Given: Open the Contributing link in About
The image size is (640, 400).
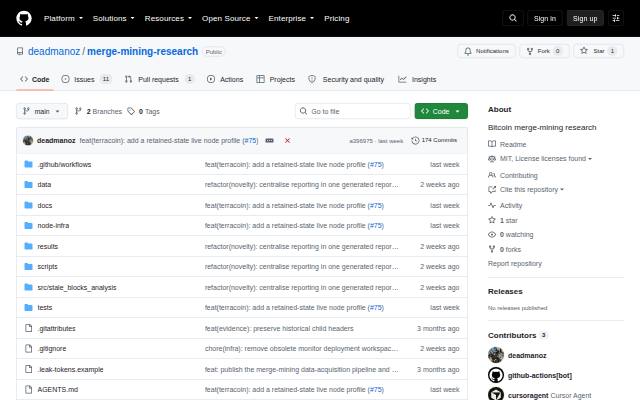Looking at the screenshot, I should point(513,176).
